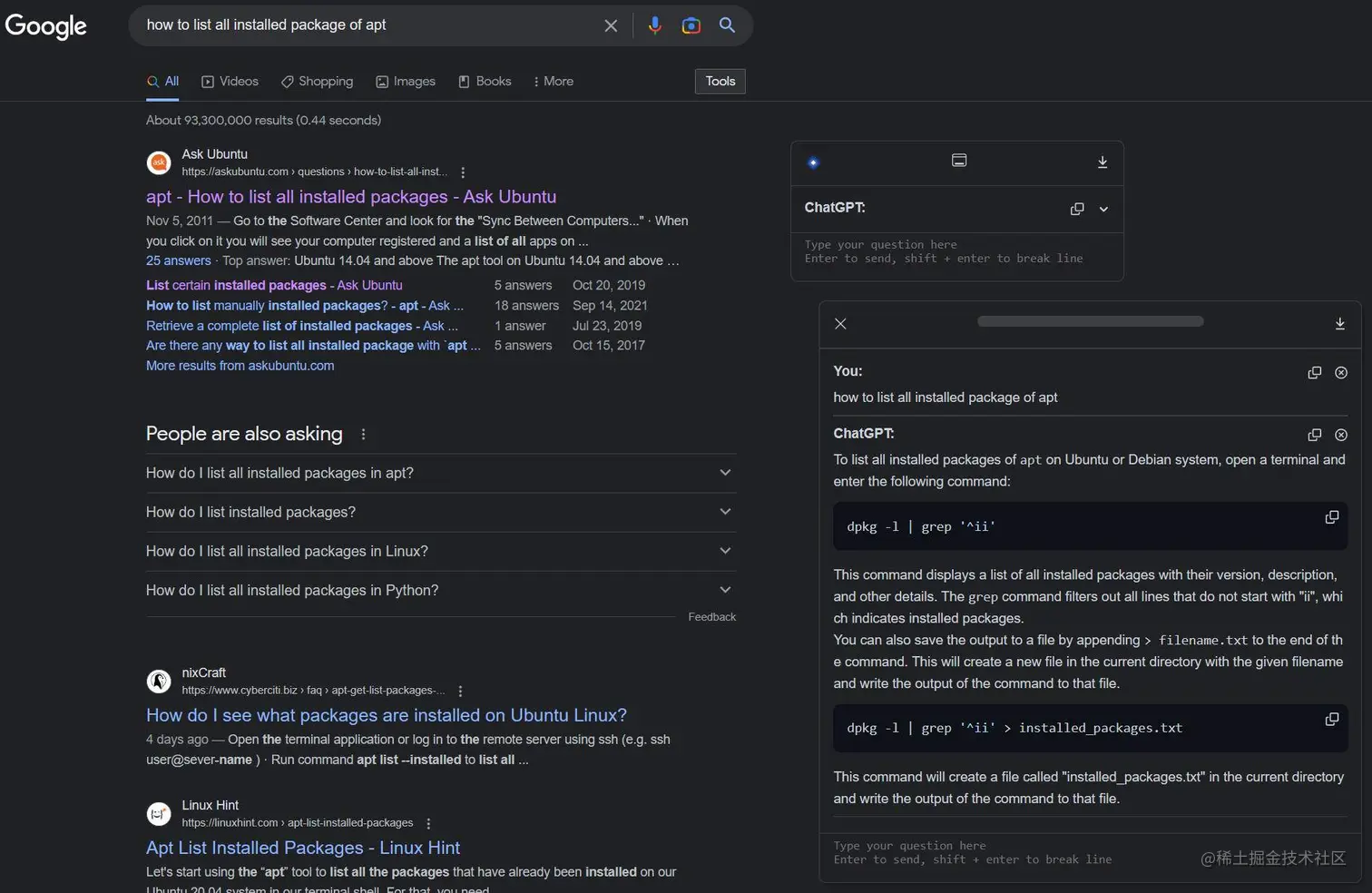Close the floating chat panel
The width and height of the screenshot is (1372, 893).
[840, 324]
